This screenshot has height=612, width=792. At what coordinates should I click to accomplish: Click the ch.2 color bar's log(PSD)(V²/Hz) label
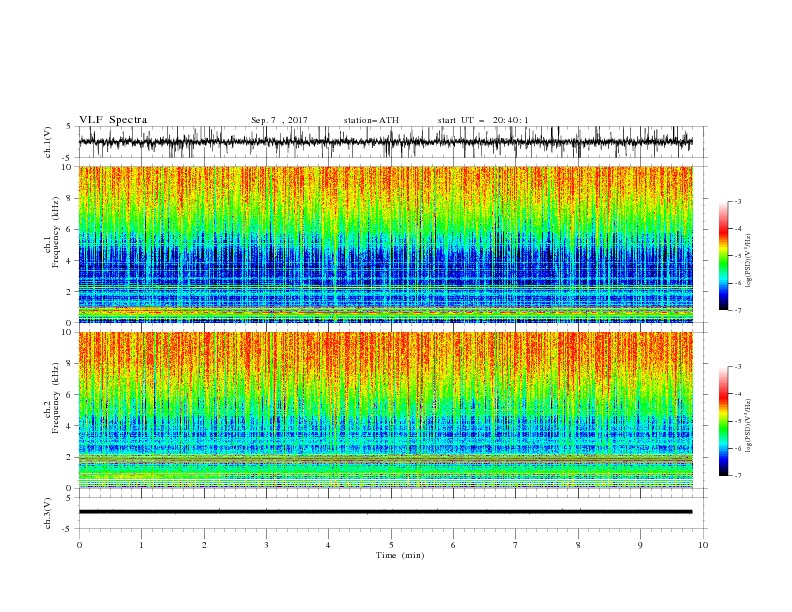pos(748,426)
